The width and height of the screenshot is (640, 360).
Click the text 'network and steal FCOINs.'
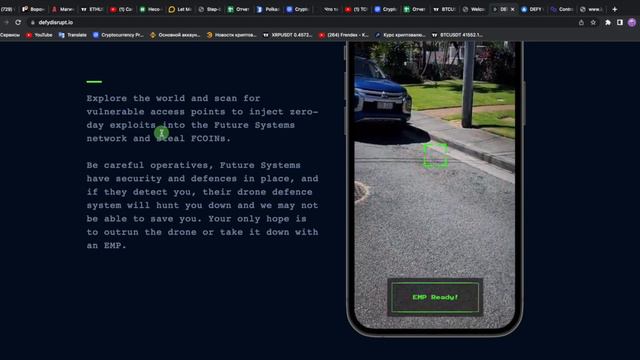[159, 139]
